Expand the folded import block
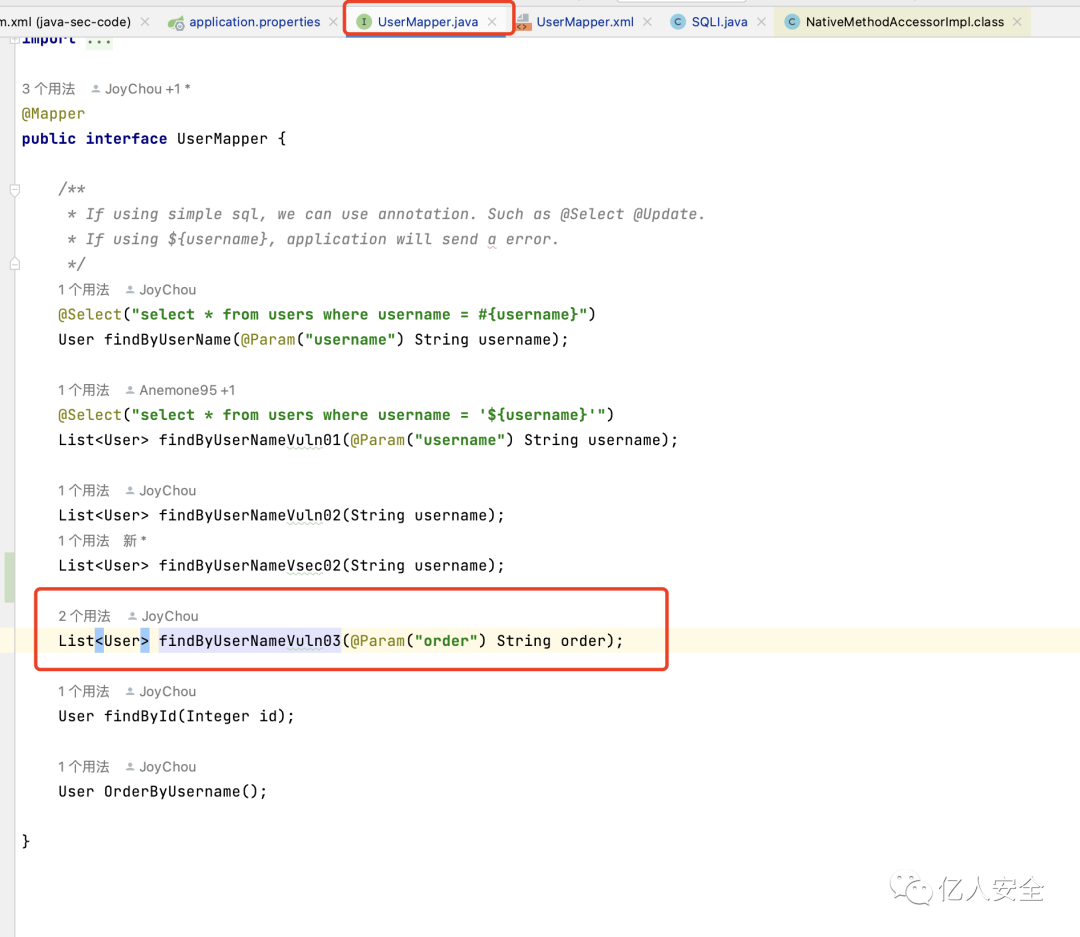This screenshot has height=937, width=1080. (98, 41)
